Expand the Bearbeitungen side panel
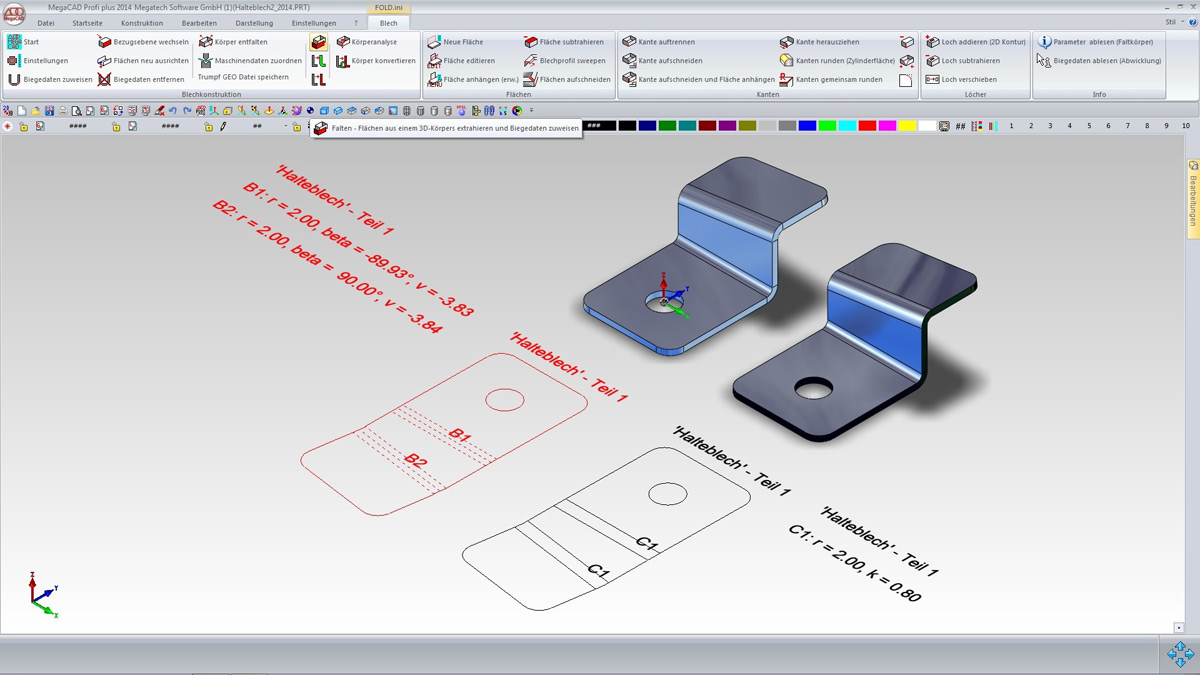Image resolution: width=1200 pixels, height=675 pixels. (x=1192, y=198)
